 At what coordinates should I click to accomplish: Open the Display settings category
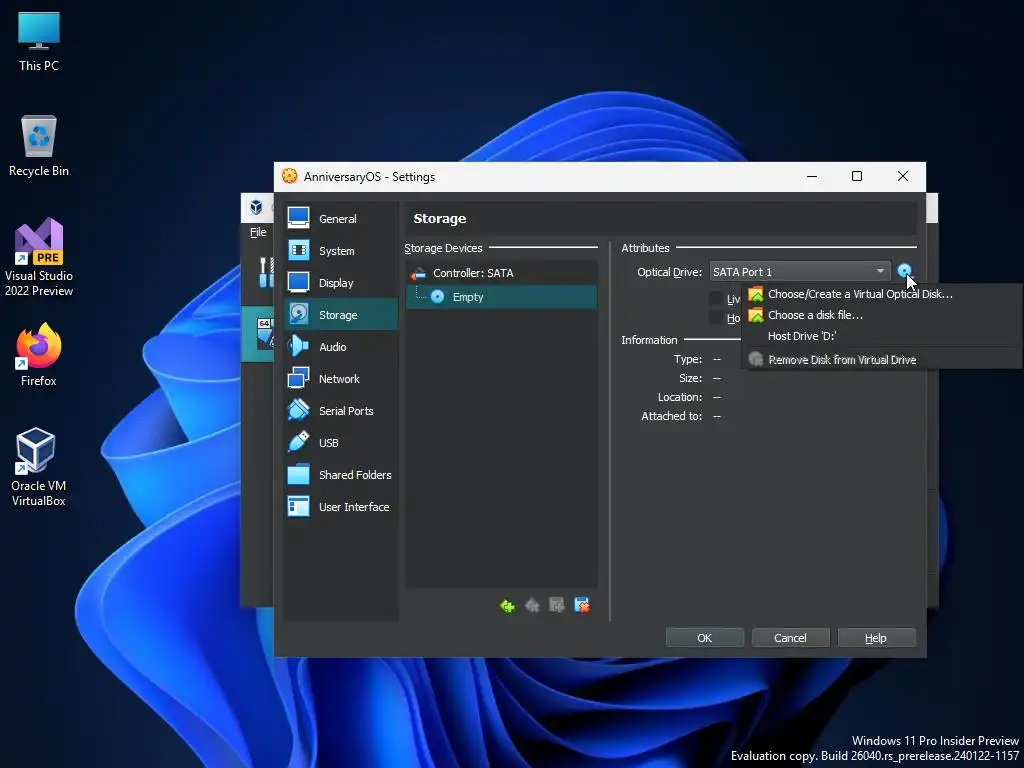click(x=341, y=283)
